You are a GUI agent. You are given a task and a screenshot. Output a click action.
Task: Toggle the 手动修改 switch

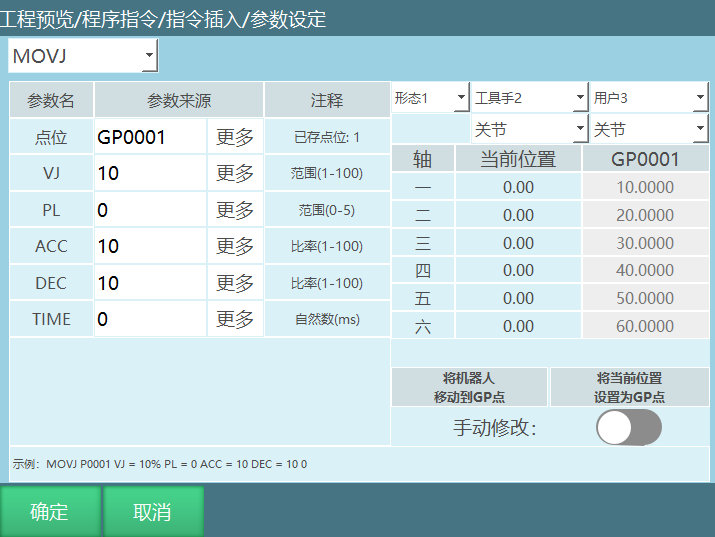coord(628,428)
